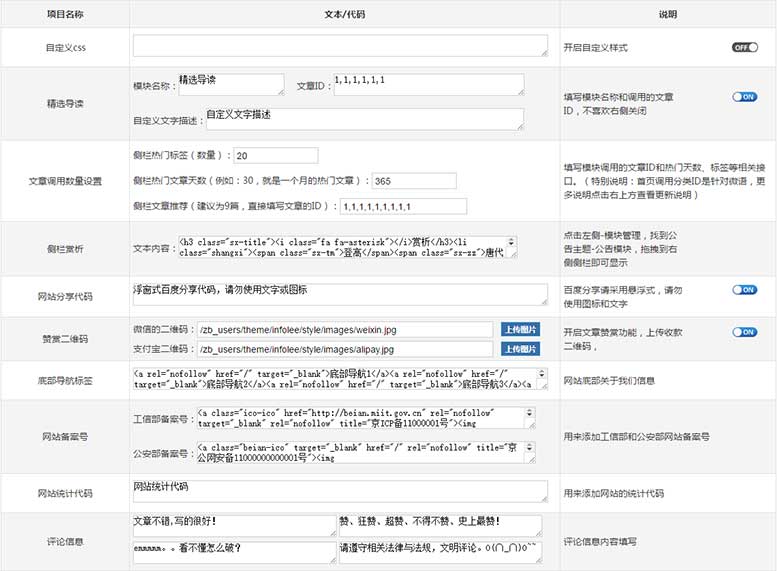Select the comment box containing 文章不错,写的很好
This screenshot has height=571, width=777.
(234, 526)
